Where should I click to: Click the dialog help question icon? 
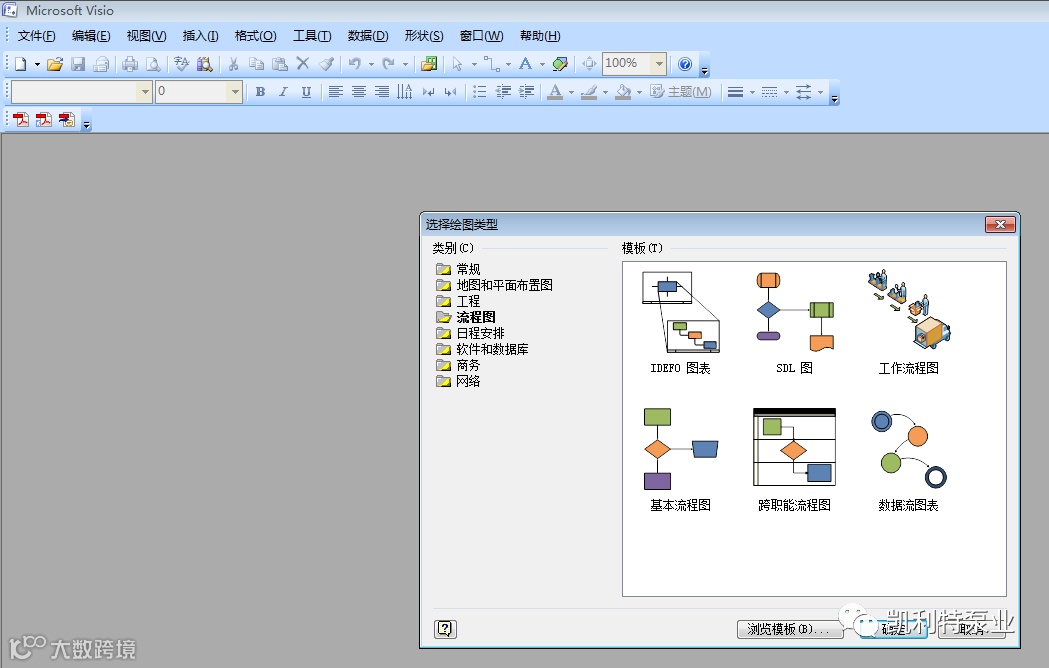[x=446, y=629]
